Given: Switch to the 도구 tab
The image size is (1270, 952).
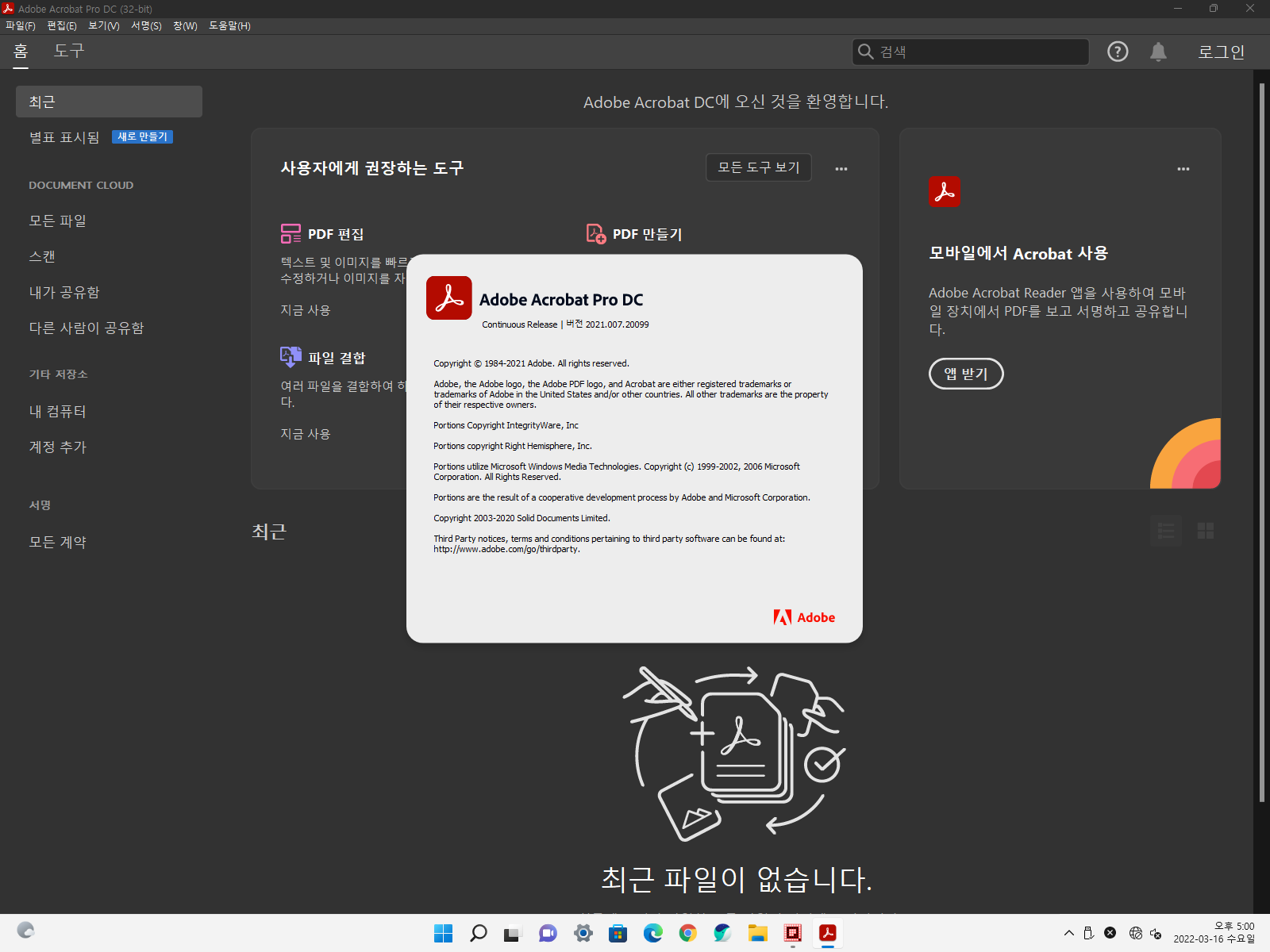Looking at the screenshot, I should [x=68, y=52].
